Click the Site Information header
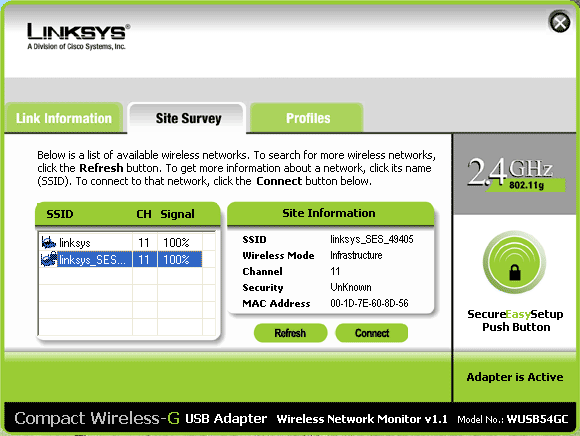The image size is (580, 436). pyautogui.click(x=328, y=213)
